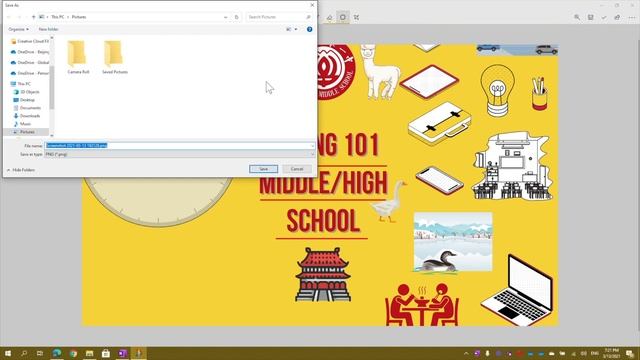Expand the address bar previous locations dropdown
The width and height of the screenshot is (640, 360).
click(226, 17)
